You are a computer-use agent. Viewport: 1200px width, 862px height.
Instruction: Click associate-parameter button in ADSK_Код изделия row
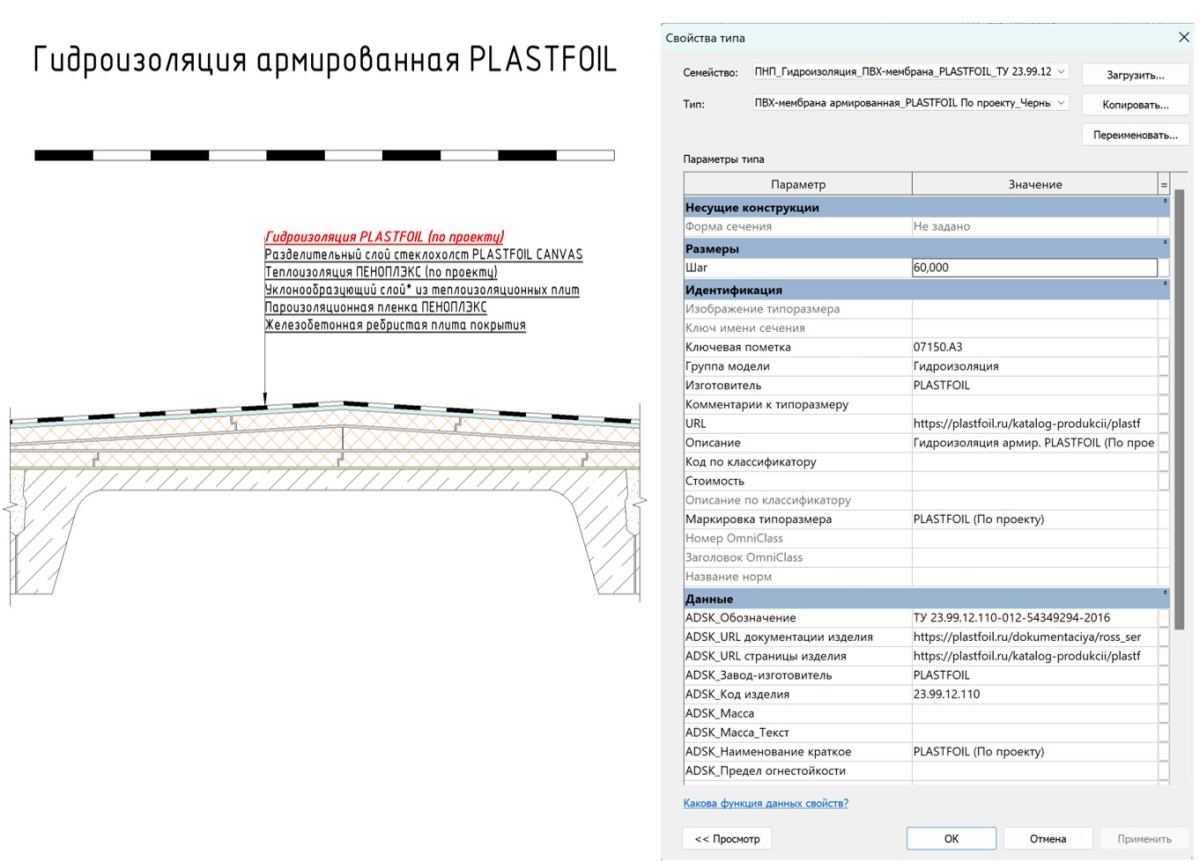point(1164,694)
